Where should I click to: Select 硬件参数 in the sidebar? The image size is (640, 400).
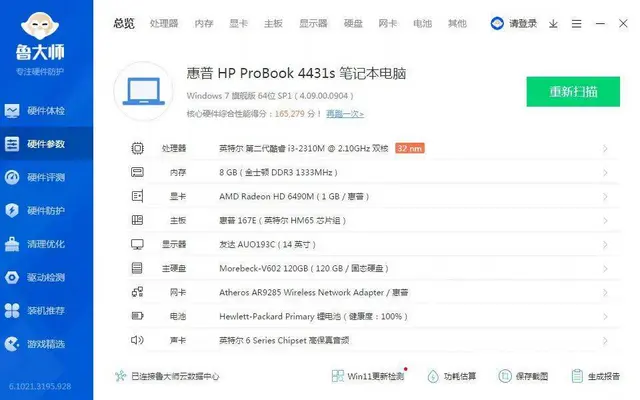tap(46, 144)
